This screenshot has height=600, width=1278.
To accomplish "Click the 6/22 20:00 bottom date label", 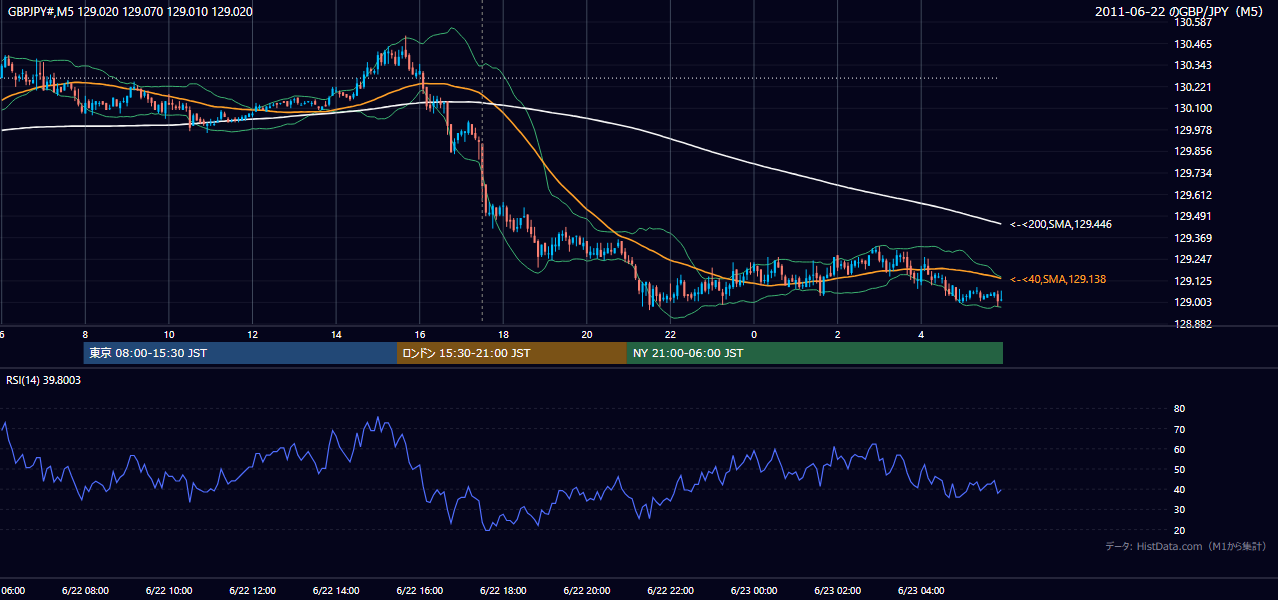I will [587, 590].
